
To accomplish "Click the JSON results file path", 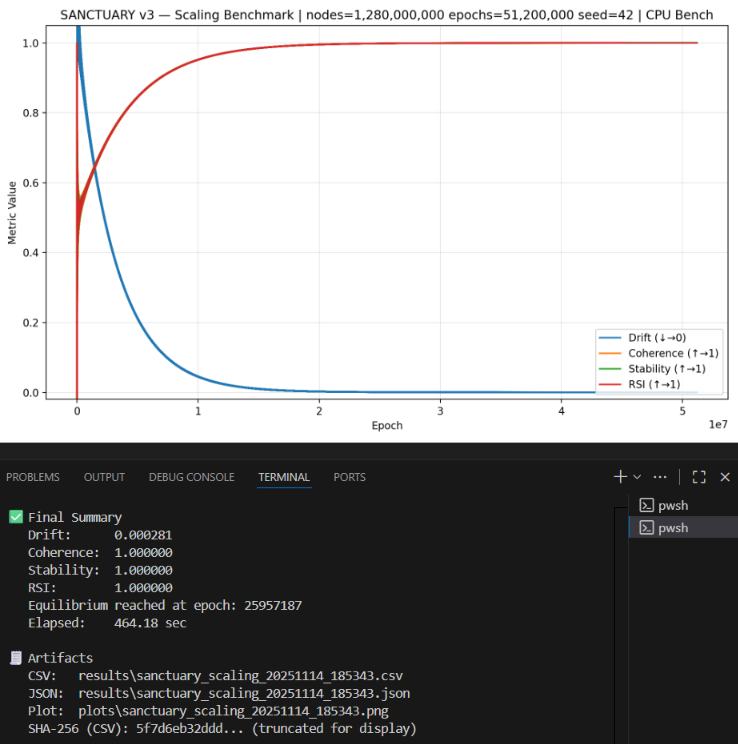I will 244,693.
